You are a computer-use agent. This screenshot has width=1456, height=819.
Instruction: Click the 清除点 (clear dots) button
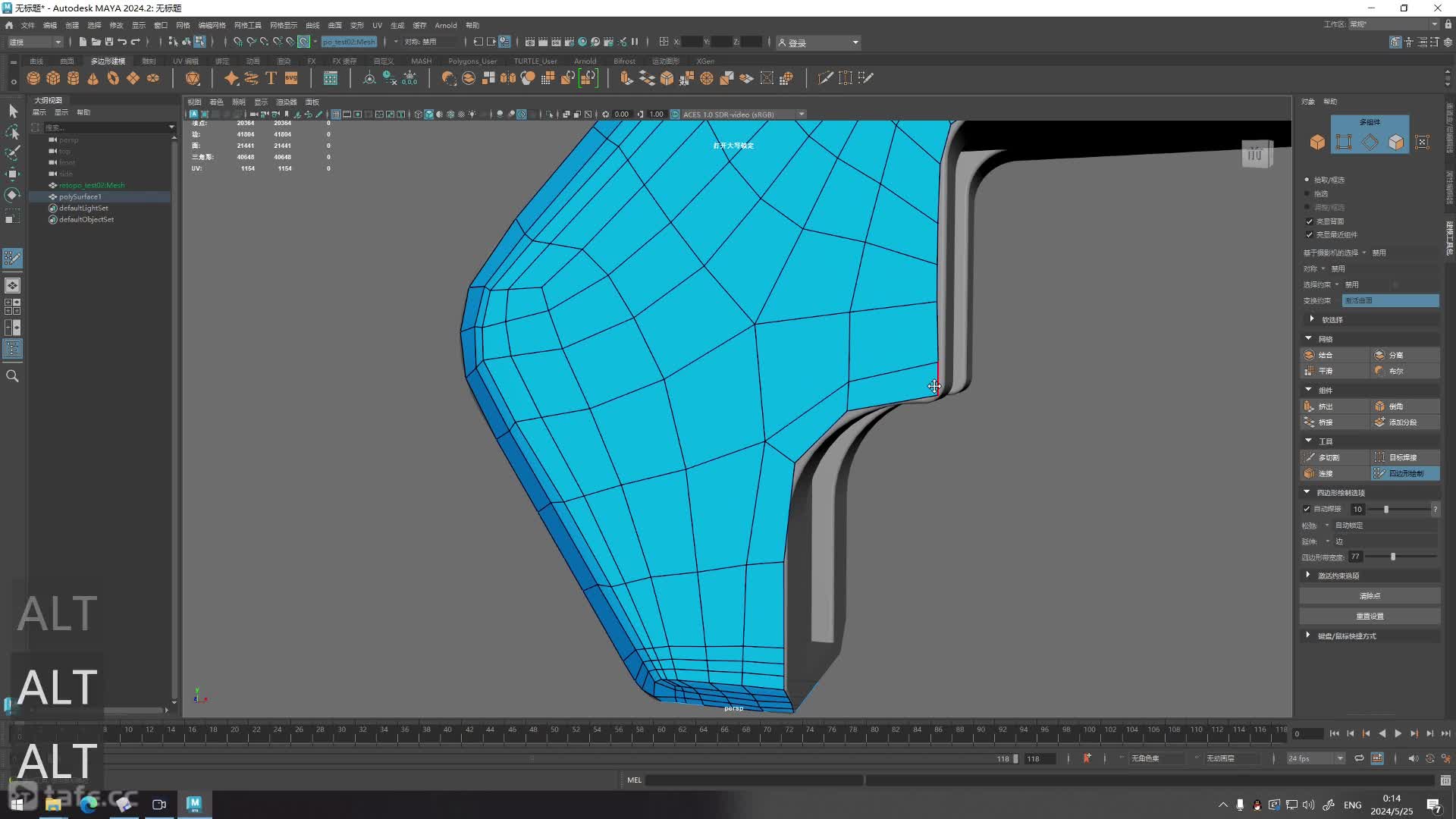1370,596
